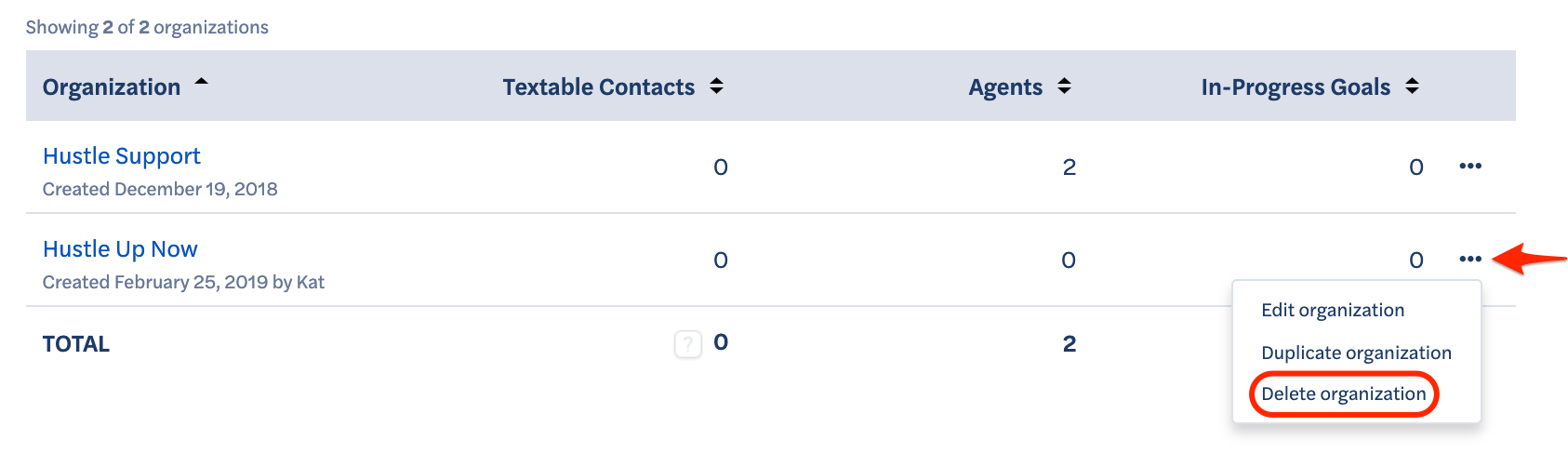The image size is (1568, 467).
Task: Click the Hustle Up Now ellipsis icon
Action: tap(1470, 260)
